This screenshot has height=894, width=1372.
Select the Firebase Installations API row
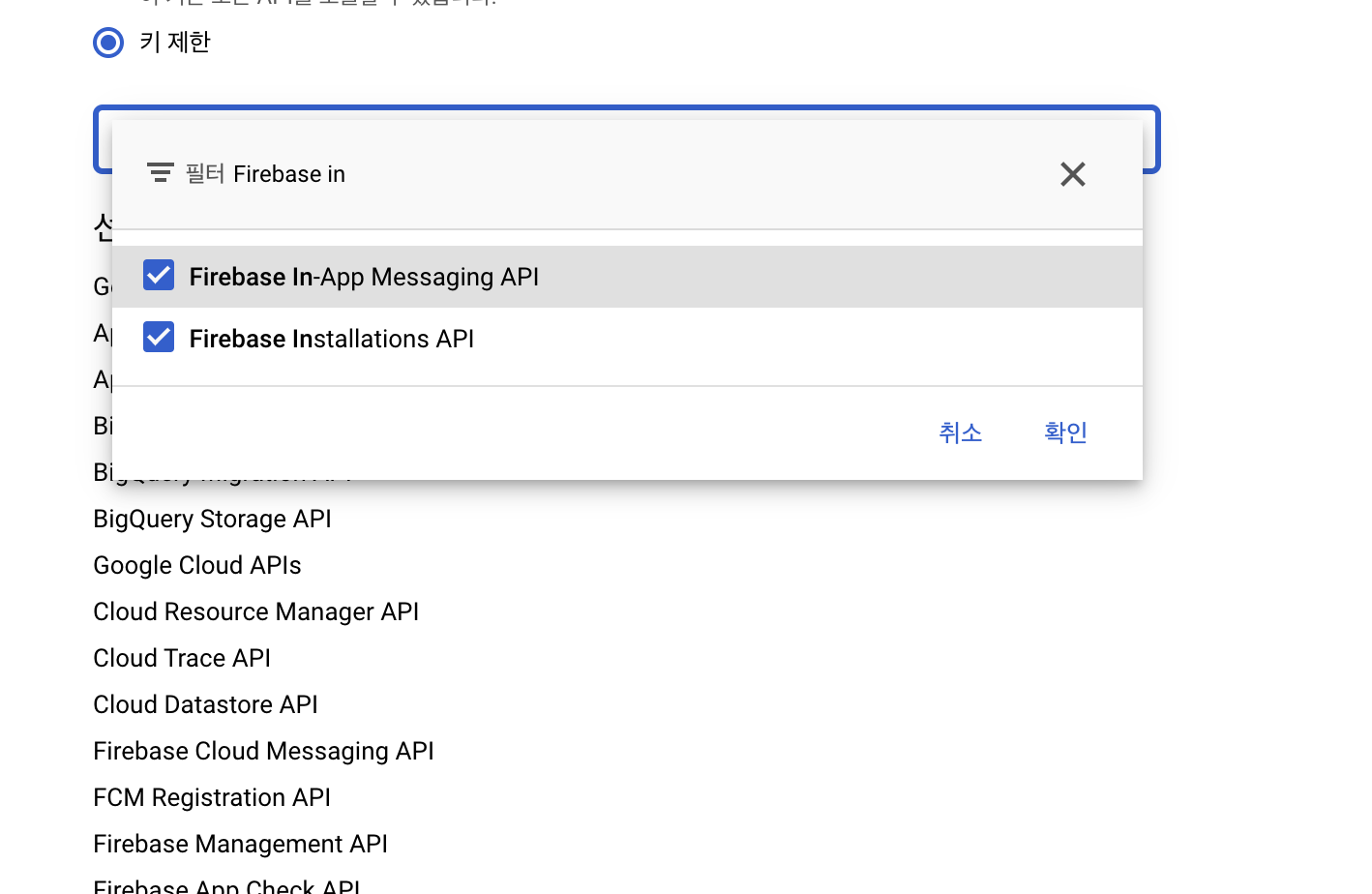(x=627, y=339)
